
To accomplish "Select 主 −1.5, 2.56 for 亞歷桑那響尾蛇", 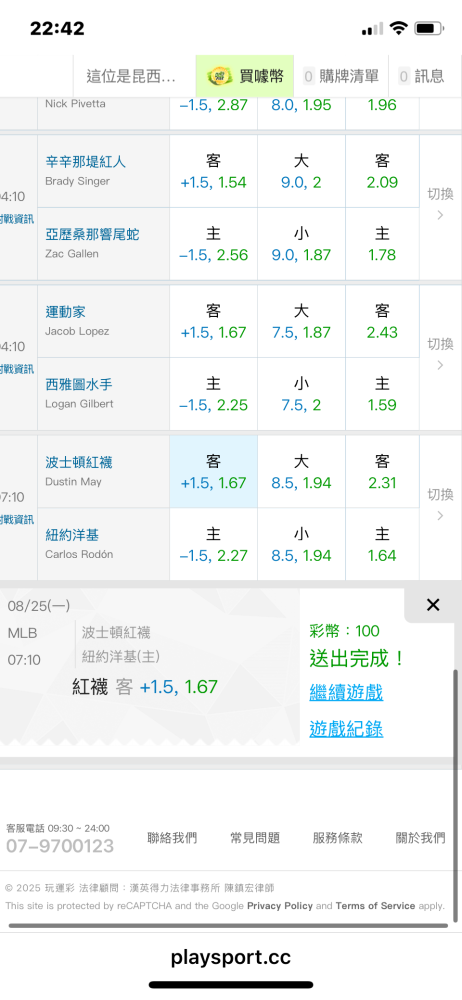I will coord(213,244).
